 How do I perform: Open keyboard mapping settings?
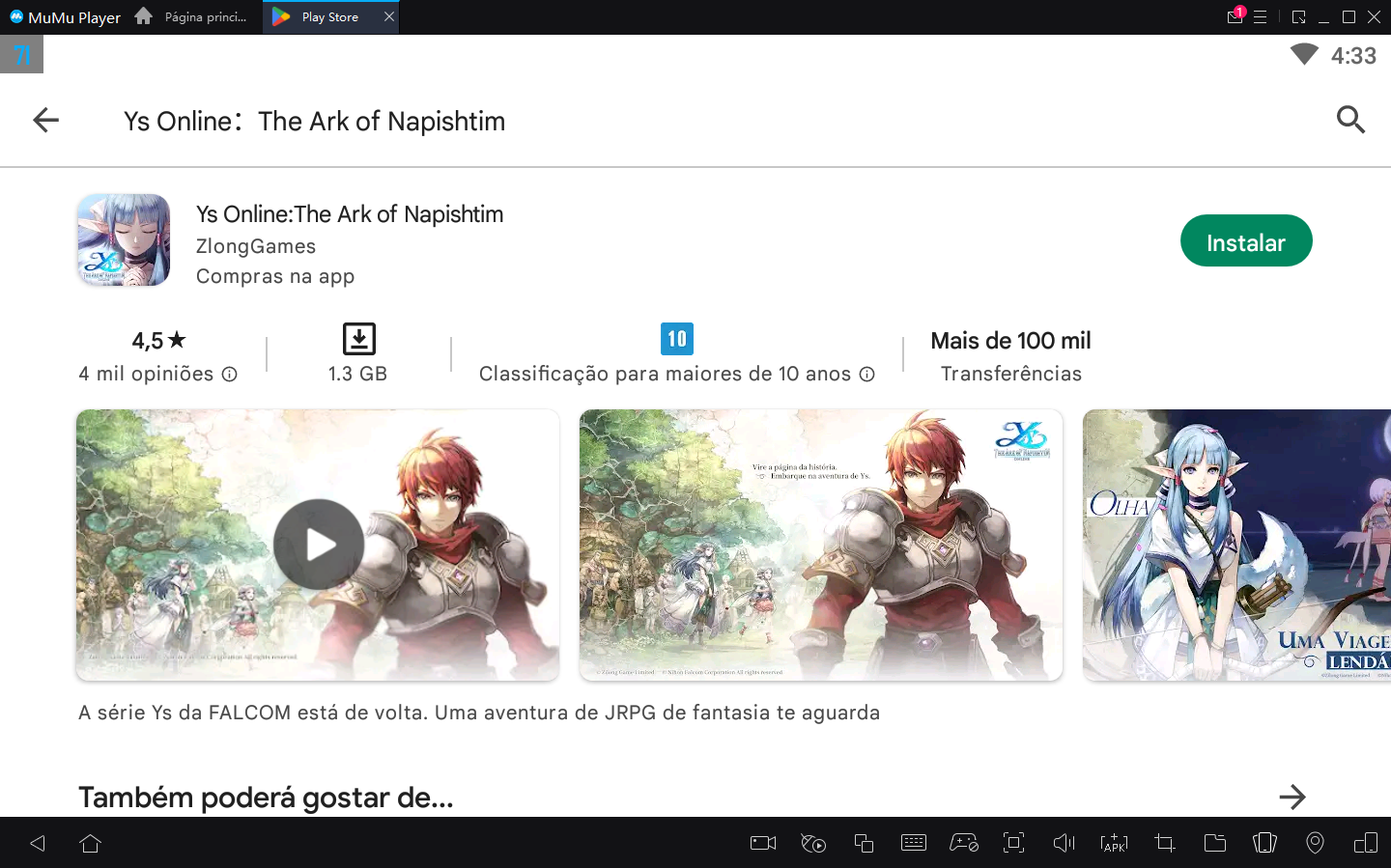coord(913,842)
